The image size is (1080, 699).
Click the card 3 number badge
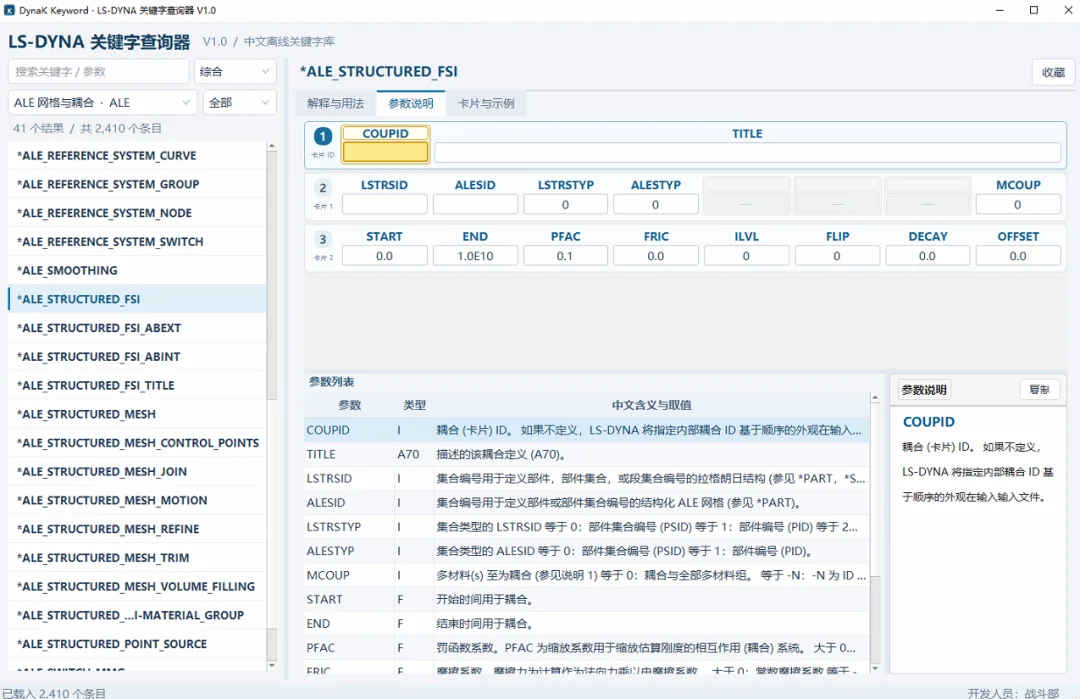[x=322, y=239]
